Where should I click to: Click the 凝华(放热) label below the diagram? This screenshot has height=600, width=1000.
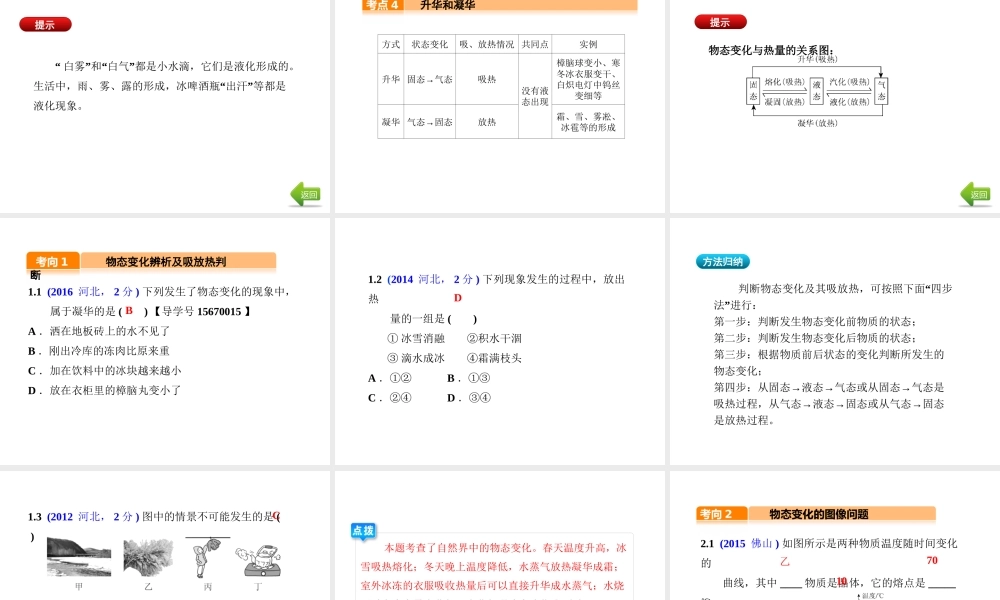817,122
